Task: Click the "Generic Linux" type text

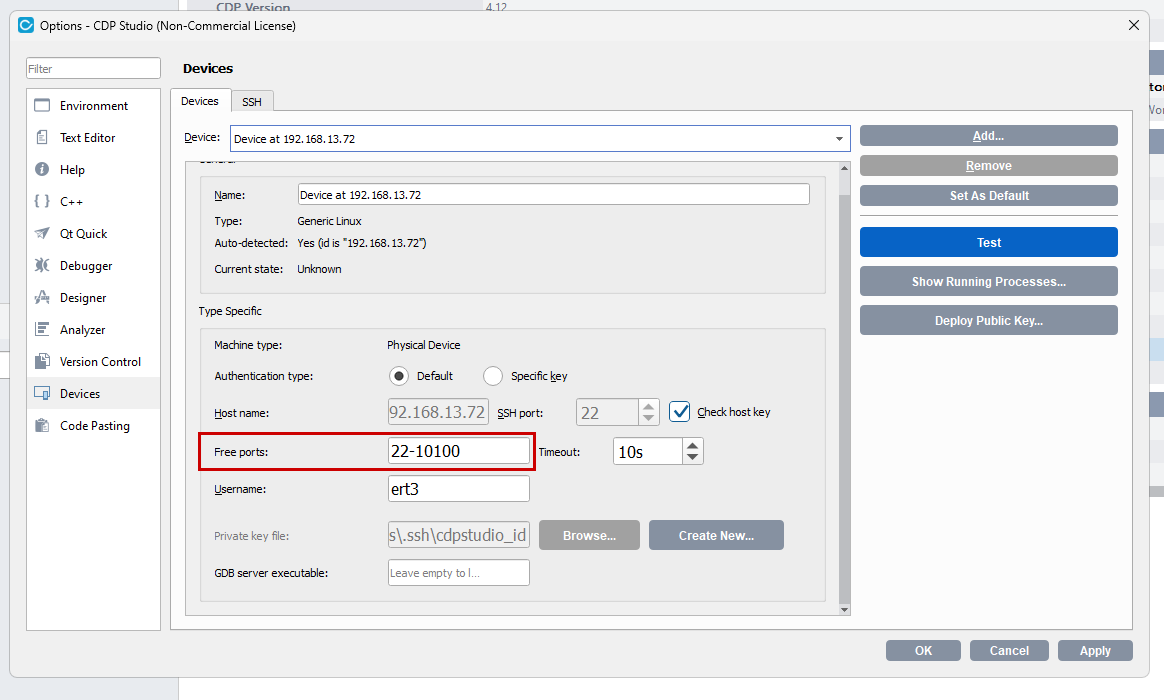Action: pyautogui.click(x=330, y=221)
